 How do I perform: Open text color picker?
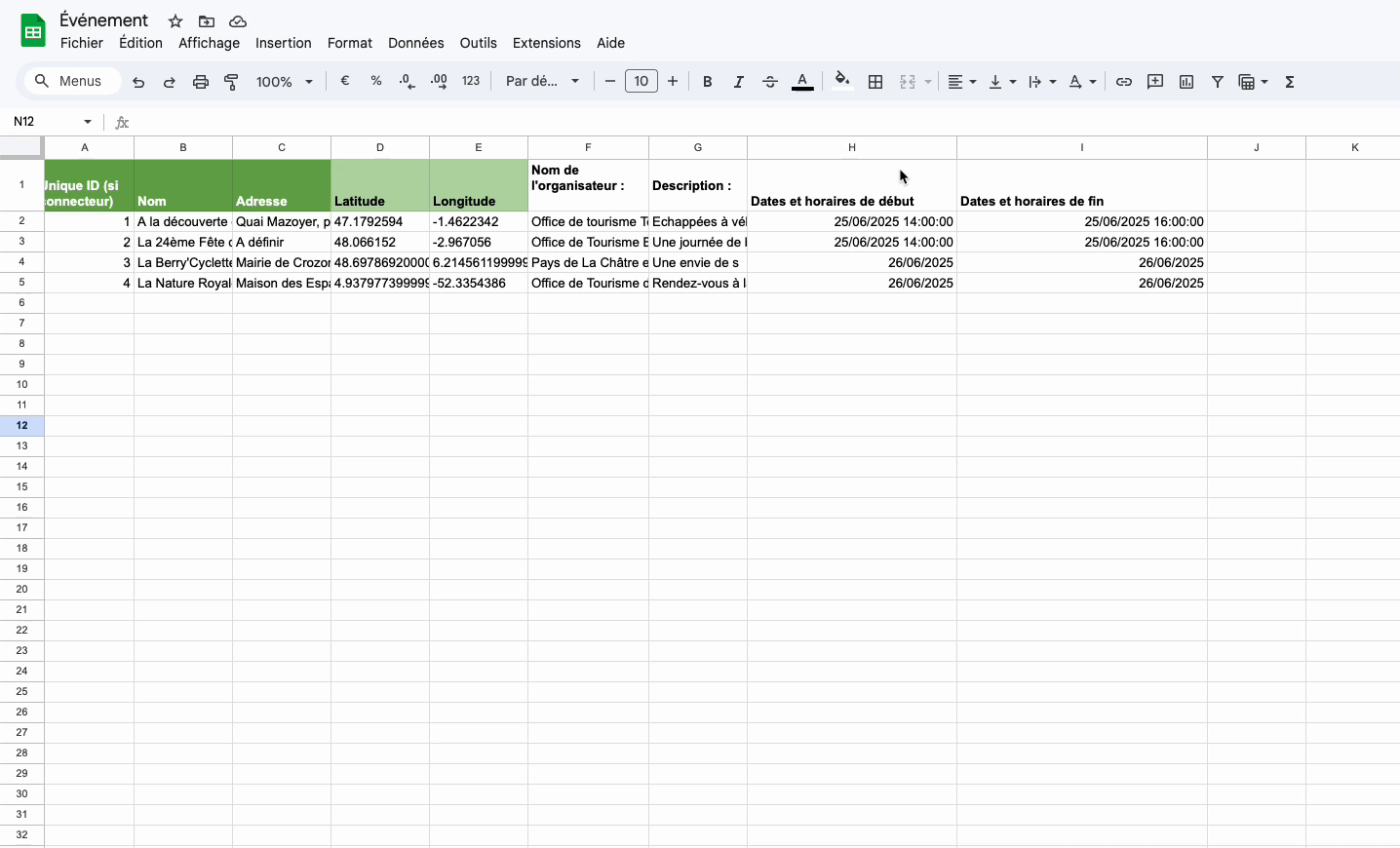(x=802, y=82)
